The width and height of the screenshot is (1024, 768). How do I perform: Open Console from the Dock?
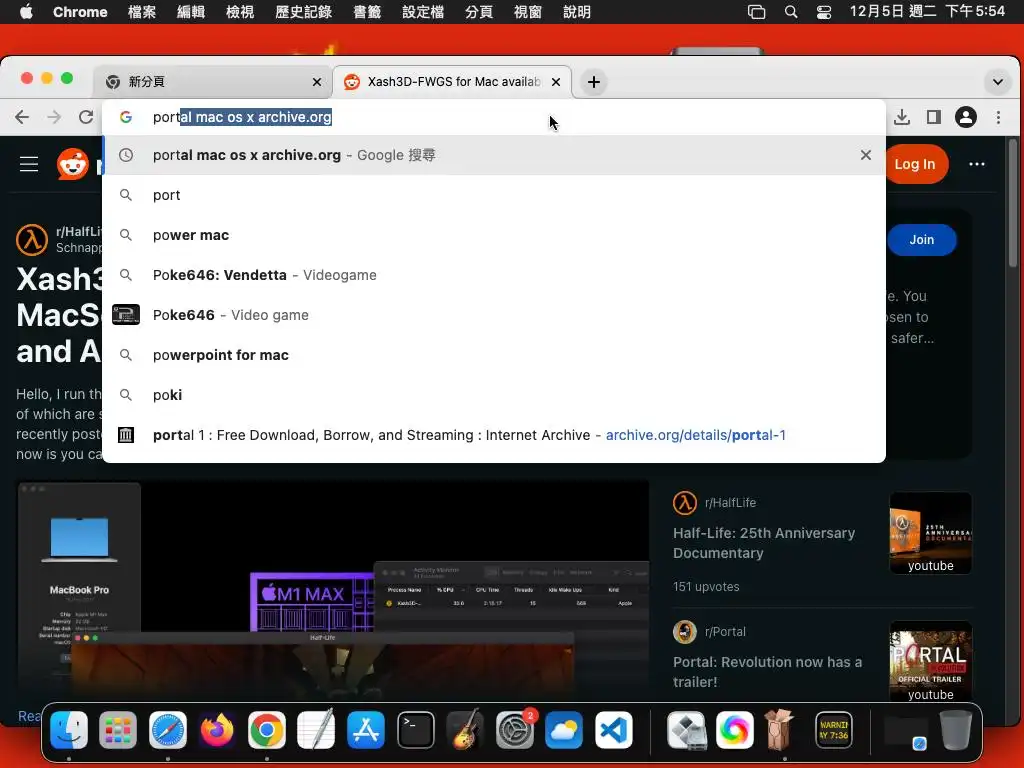pyautogui.click(x=834, y=730)
